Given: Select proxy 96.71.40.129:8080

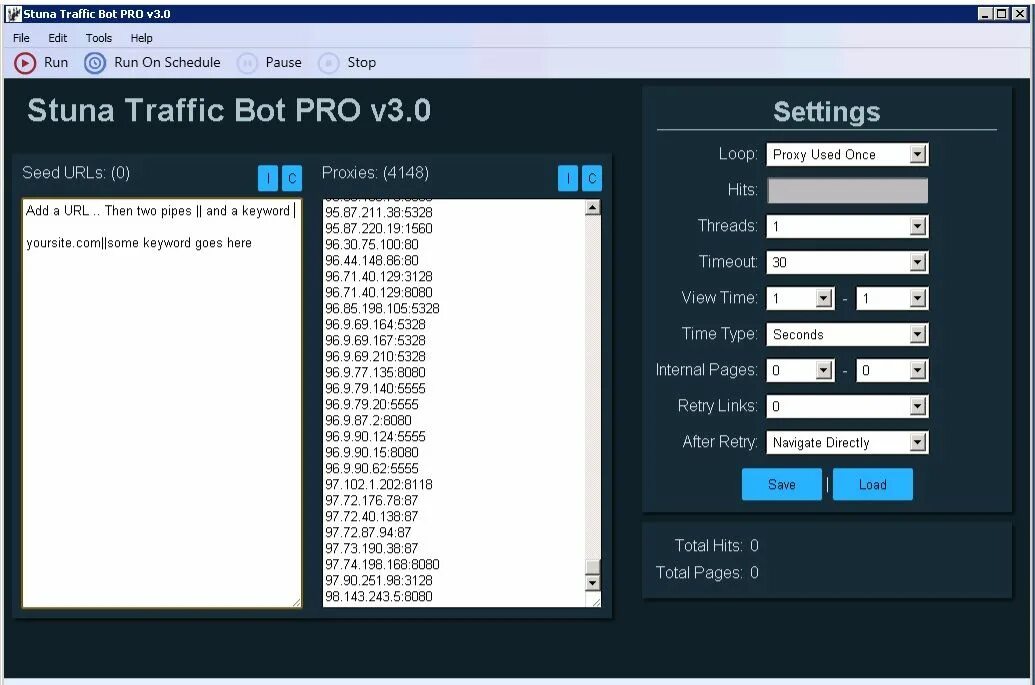Looking at the screenshot, I should [379, 292].
